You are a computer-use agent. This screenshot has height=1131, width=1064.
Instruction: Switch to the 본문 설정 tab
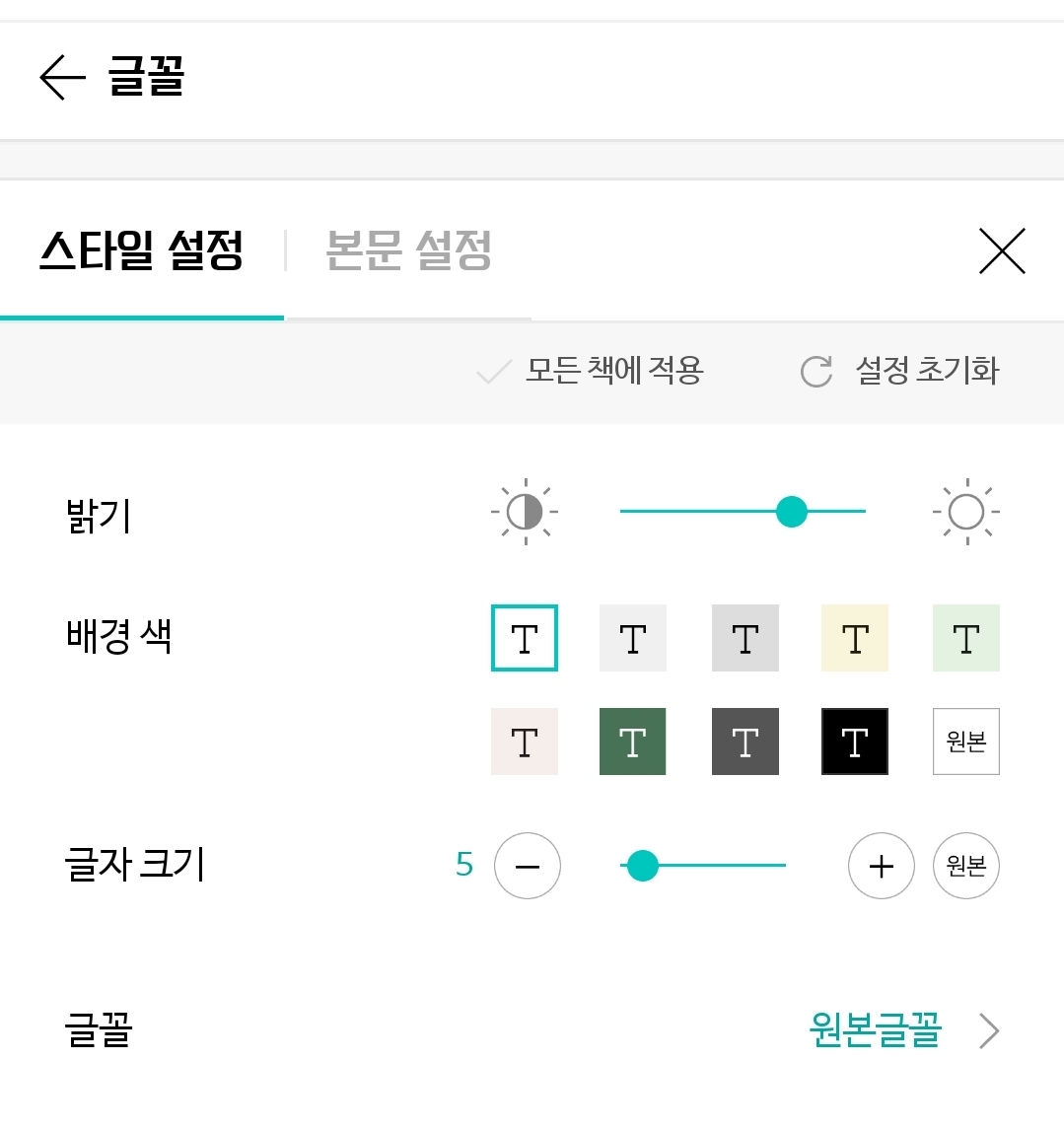pos(408,250)
